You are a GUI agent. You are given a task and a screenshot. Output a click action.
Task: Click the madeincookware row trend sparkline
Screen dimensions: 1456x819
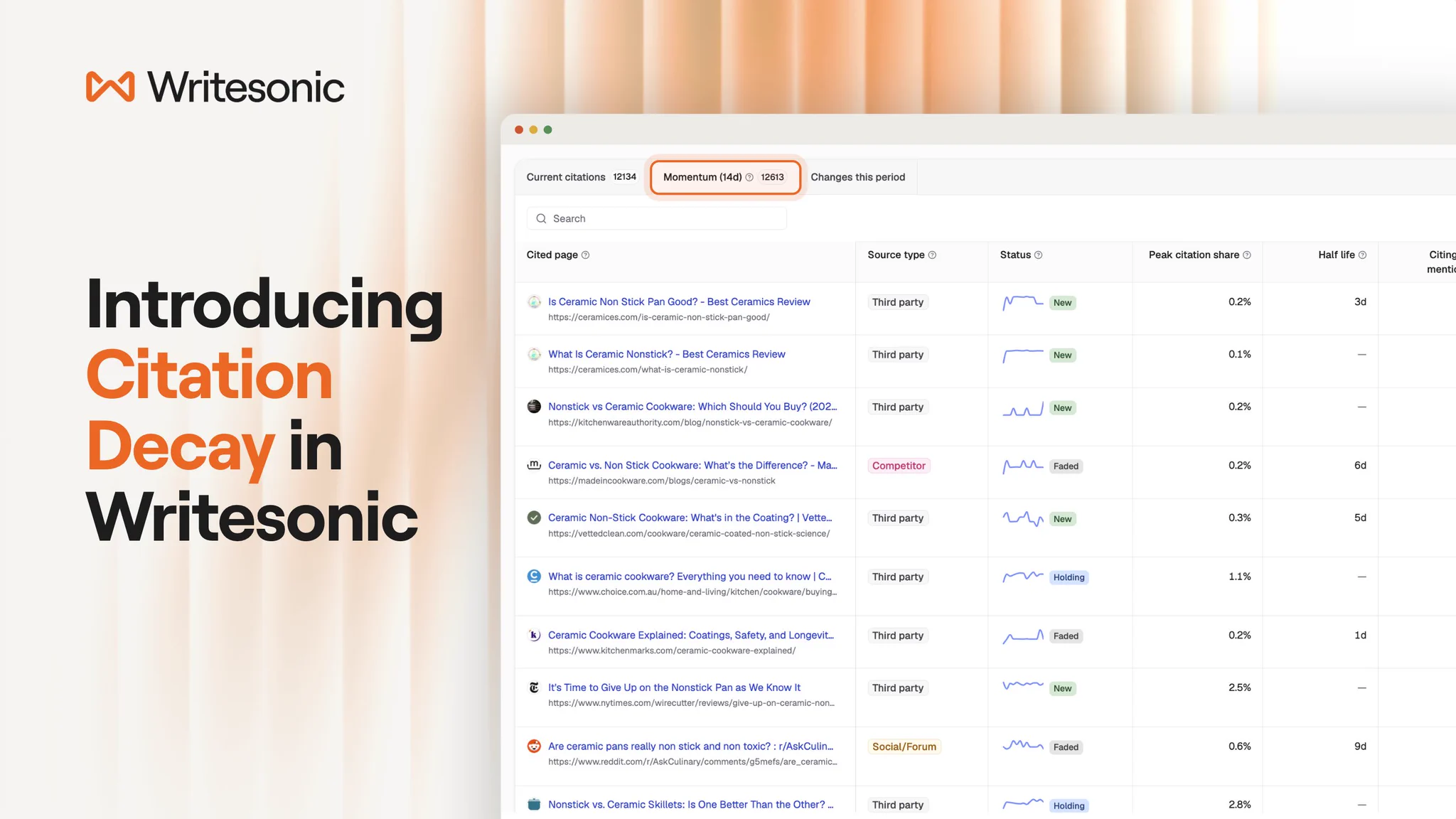click(x=1022, y=466)
